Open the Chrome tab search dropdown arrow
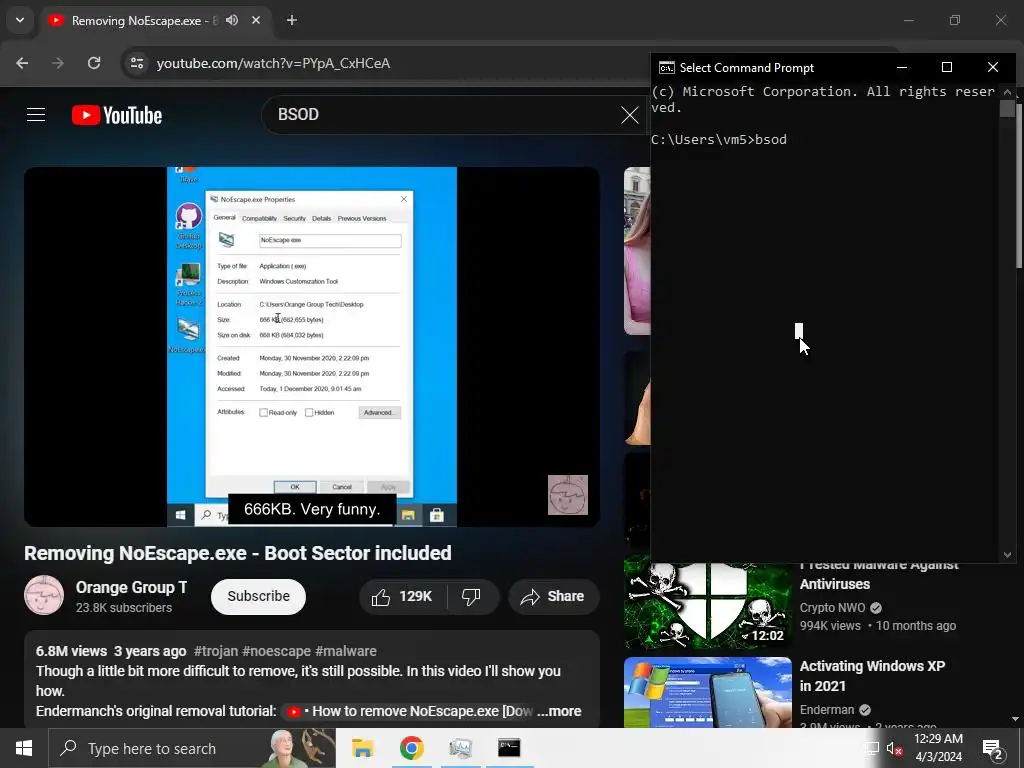 coord(20,20)
